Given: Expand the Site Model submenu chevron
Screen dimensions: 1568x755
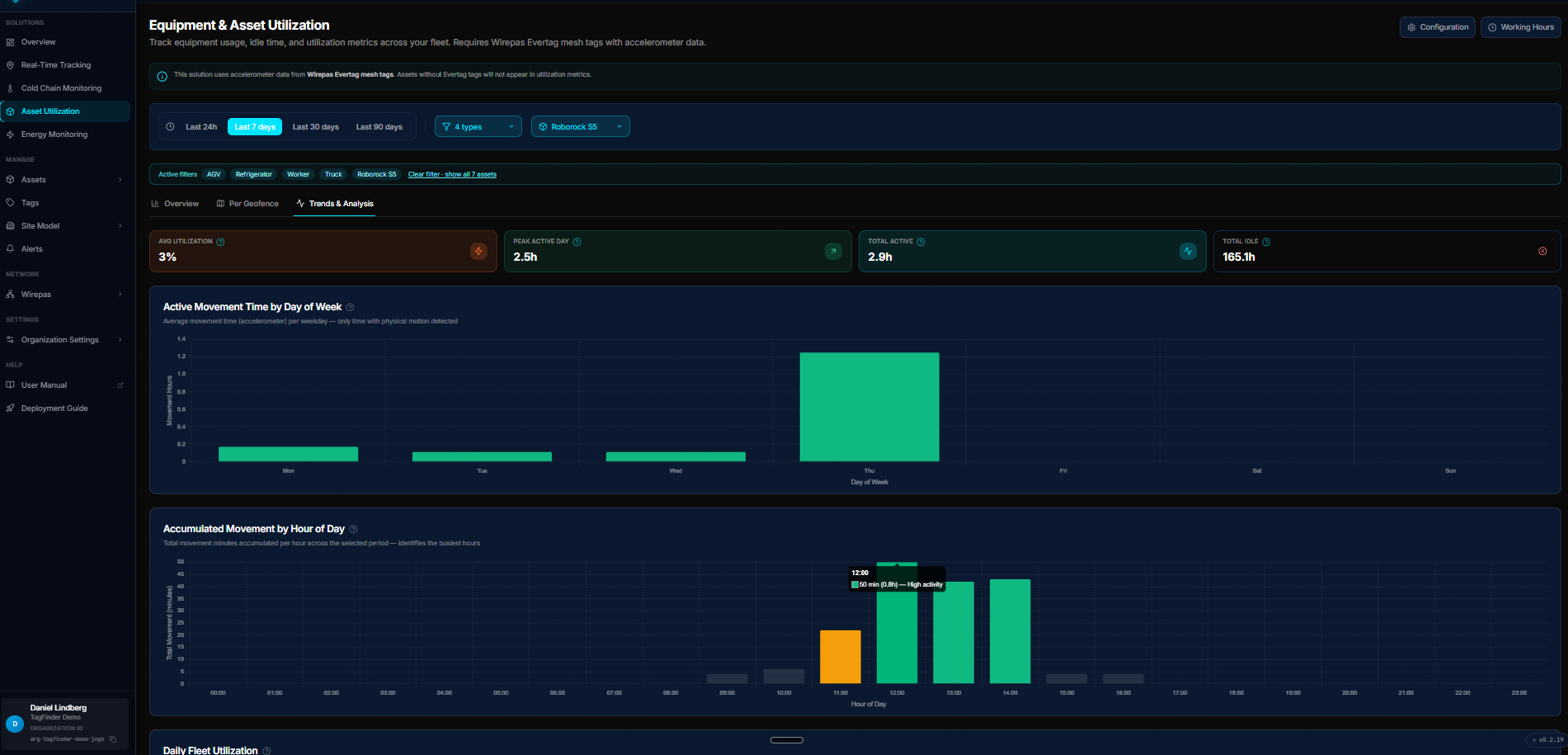Looking at the screenshot, I should pos(120,226).
